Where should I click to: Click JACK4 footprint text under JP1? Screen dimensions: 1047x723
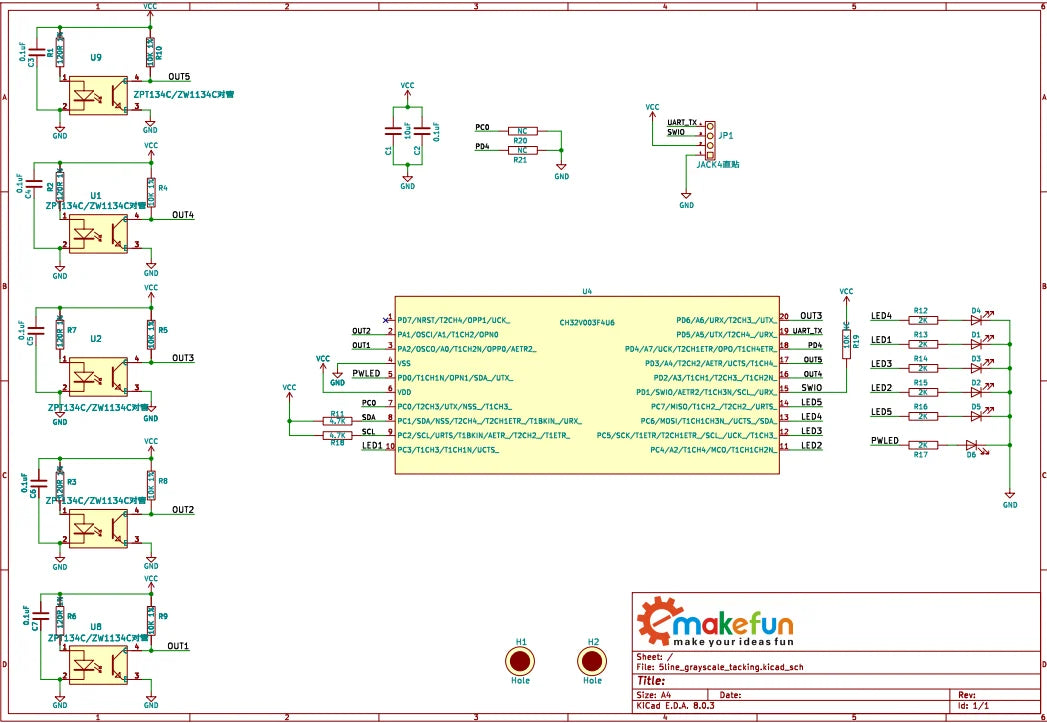tap(718, 164)
